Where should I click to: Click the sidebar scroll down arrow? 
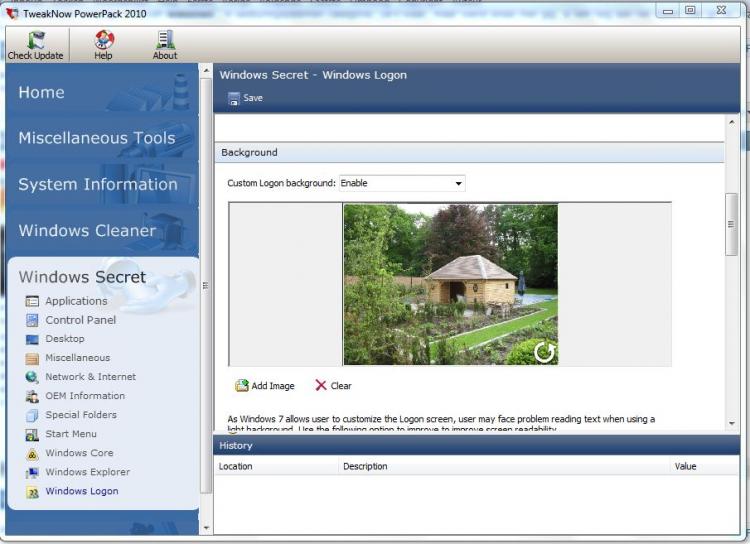click(x=206, y=528)
